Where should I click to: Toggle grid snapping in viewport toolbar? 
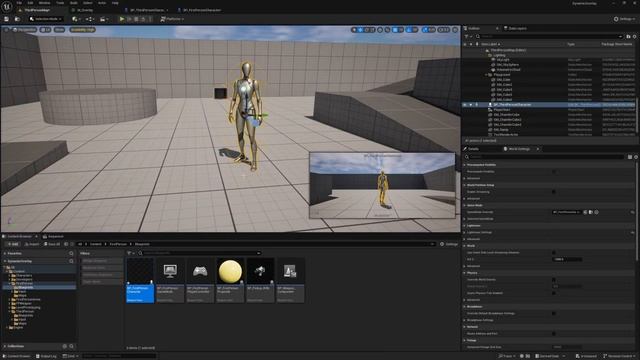pyautogui.click(x=395, y=30)
